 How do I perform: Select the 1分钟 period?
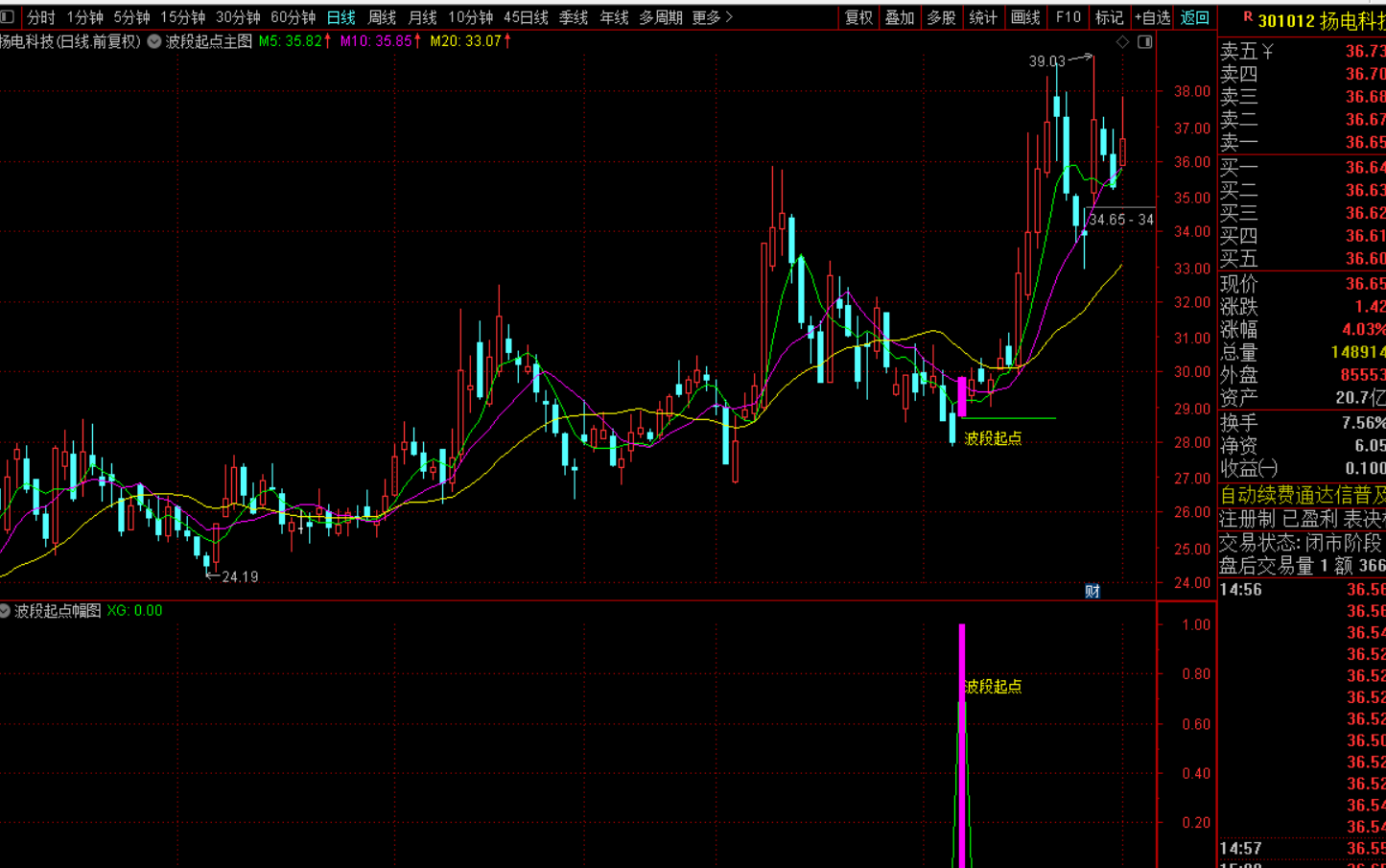click(x=84, y=17)
